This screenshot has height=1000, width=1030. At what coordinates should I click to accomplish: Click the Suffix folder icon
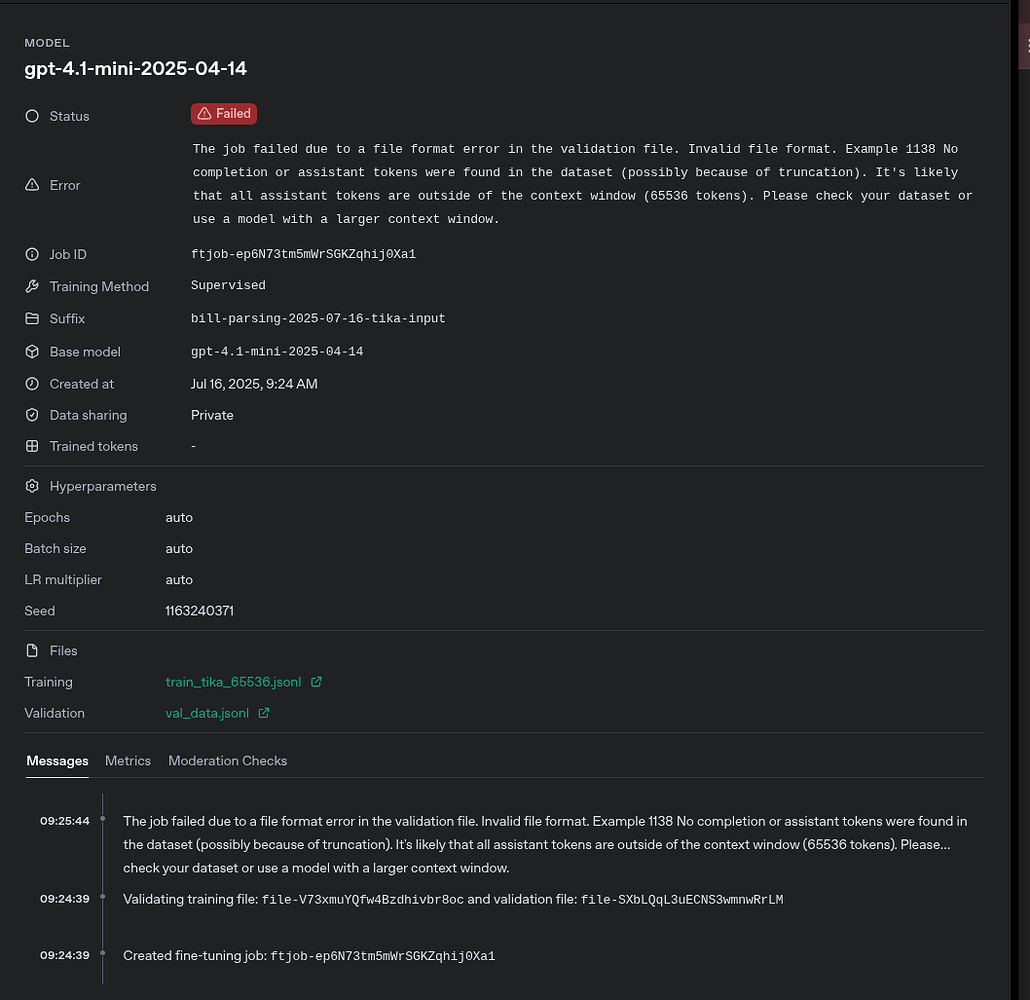coord(31,319)
